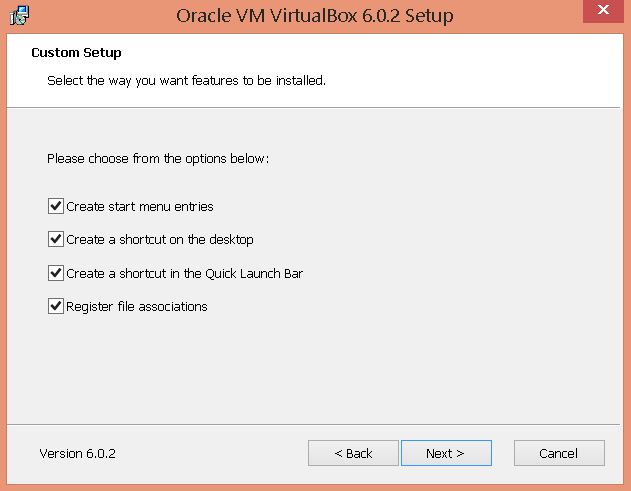Proceed by pressing the Next button
The image size is (631, 491).
445,453
